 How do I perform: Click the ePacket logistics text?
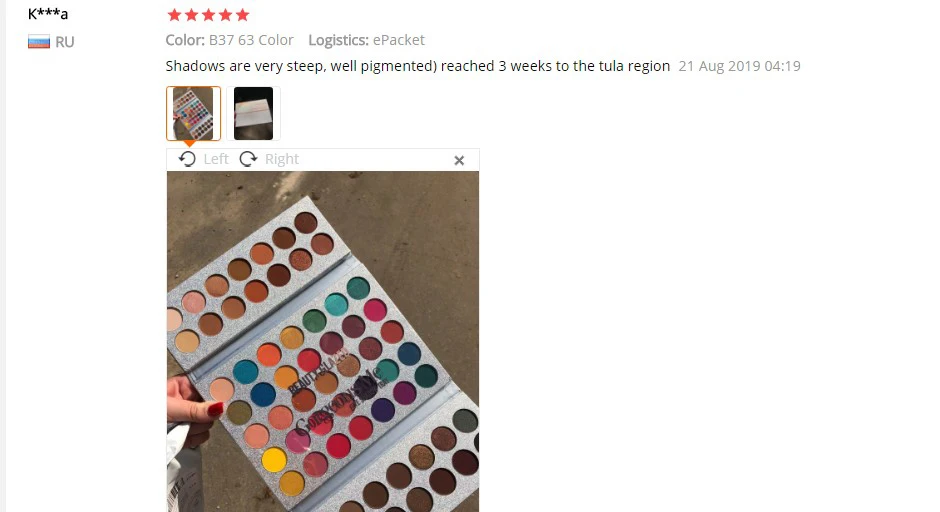tap(399, 40)
